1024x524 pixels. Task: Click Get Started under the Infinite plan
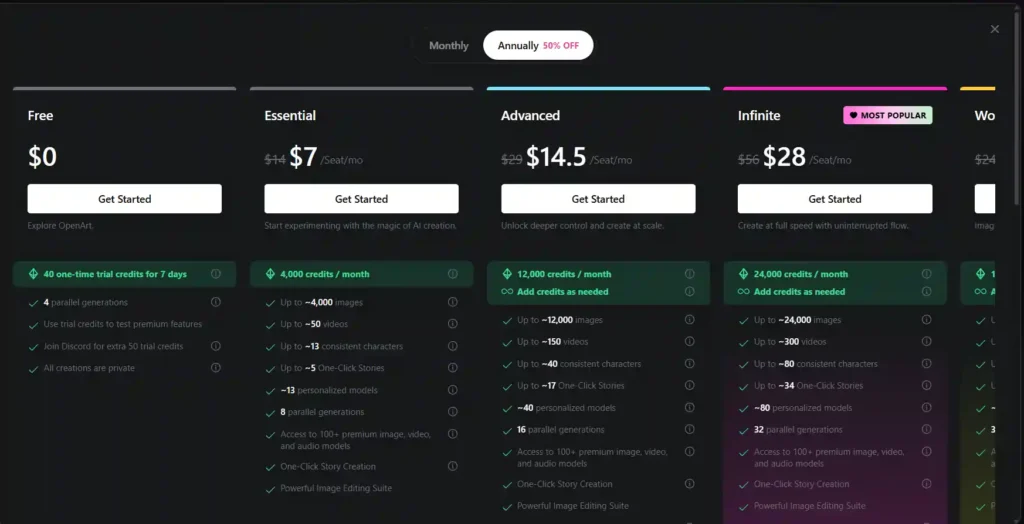835,199
